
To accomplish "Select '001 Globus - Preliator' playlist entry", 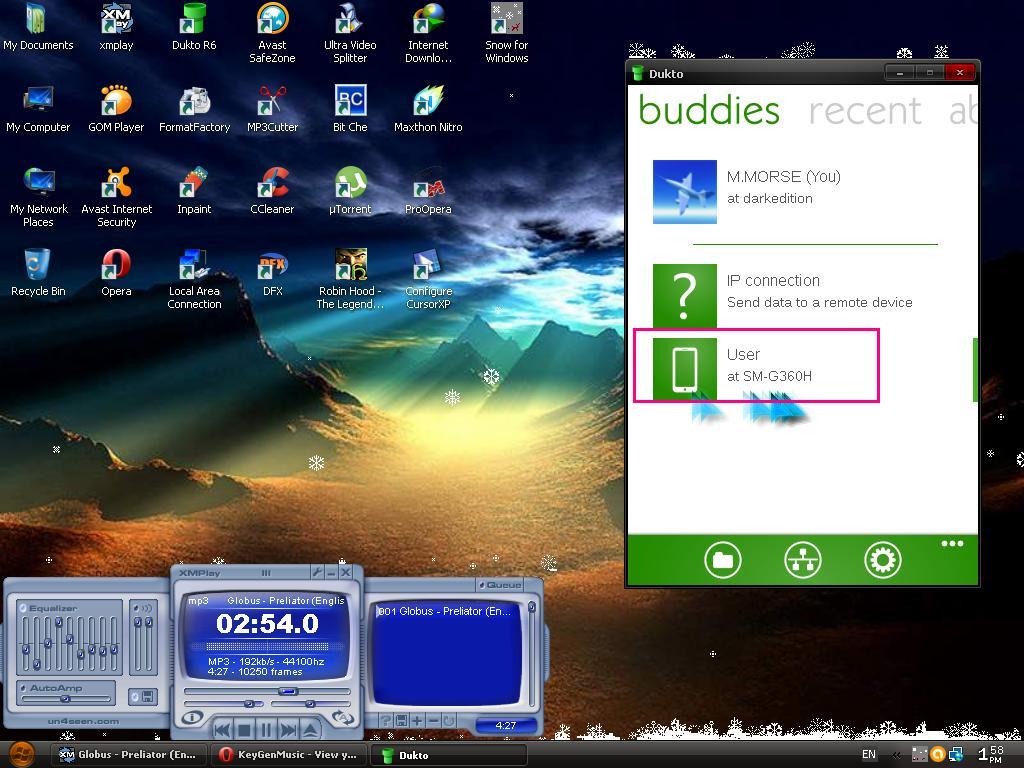I will pos(445,611).
